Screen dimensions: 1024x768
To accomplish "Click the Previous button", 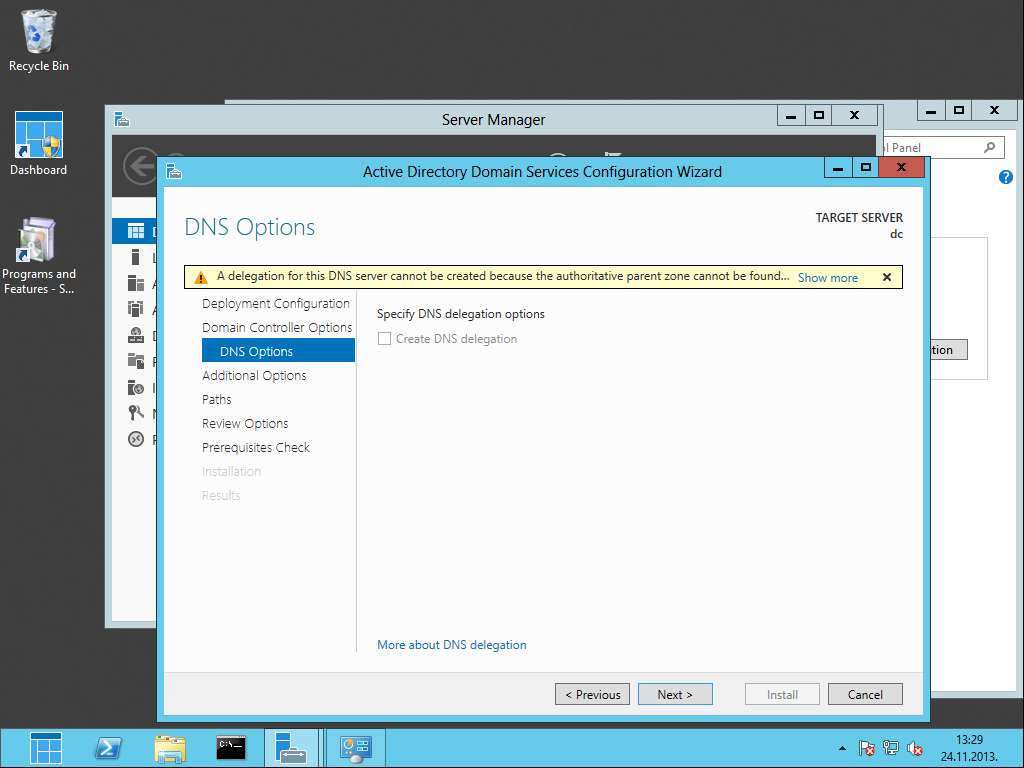I will (x=592, y=694).
